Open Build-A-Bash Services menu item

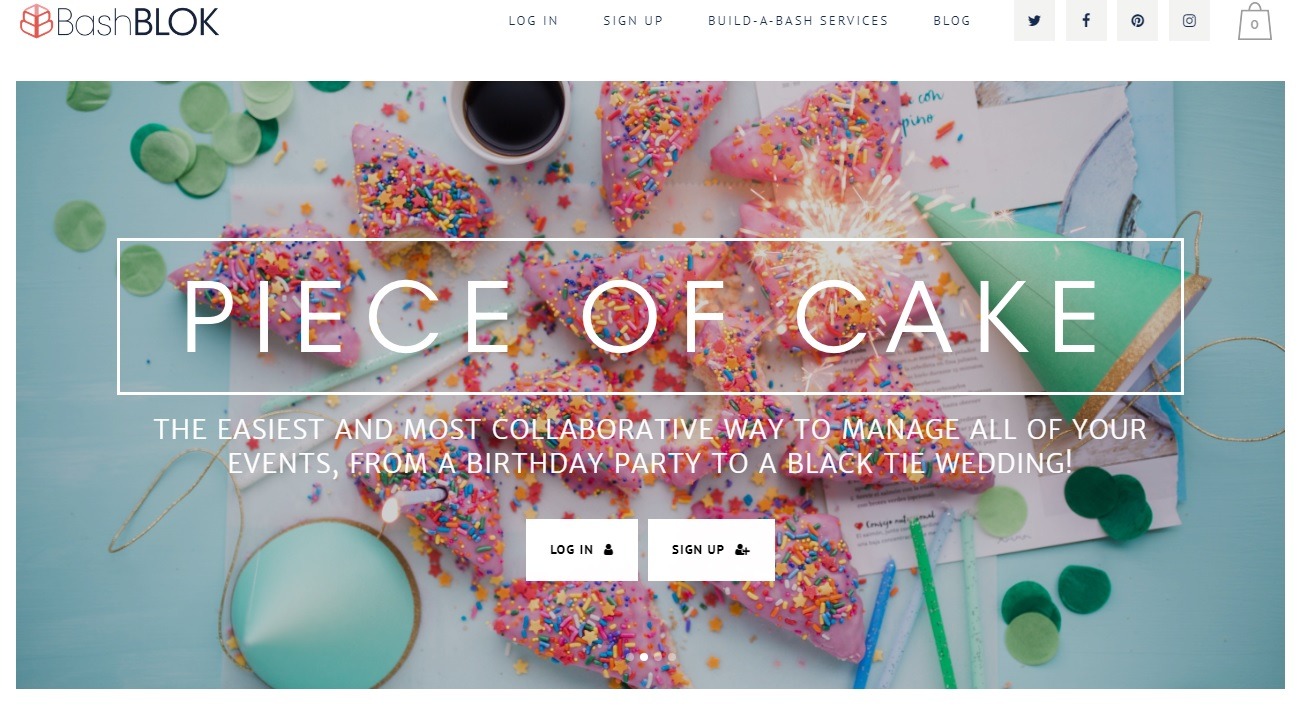pos(798,21)
